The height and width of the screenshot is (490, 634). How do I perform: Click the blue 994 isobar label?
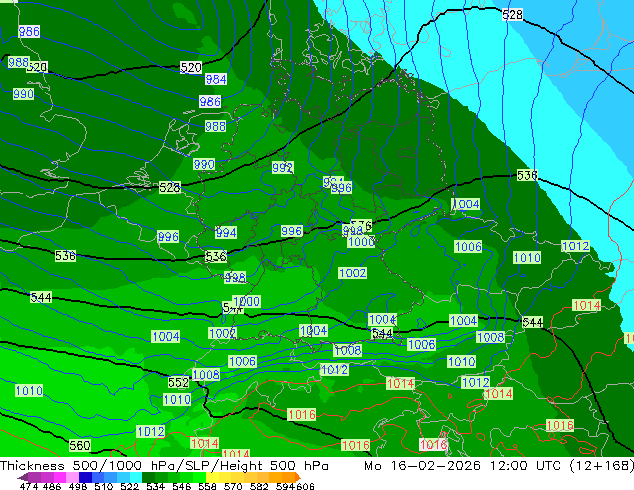226,232
